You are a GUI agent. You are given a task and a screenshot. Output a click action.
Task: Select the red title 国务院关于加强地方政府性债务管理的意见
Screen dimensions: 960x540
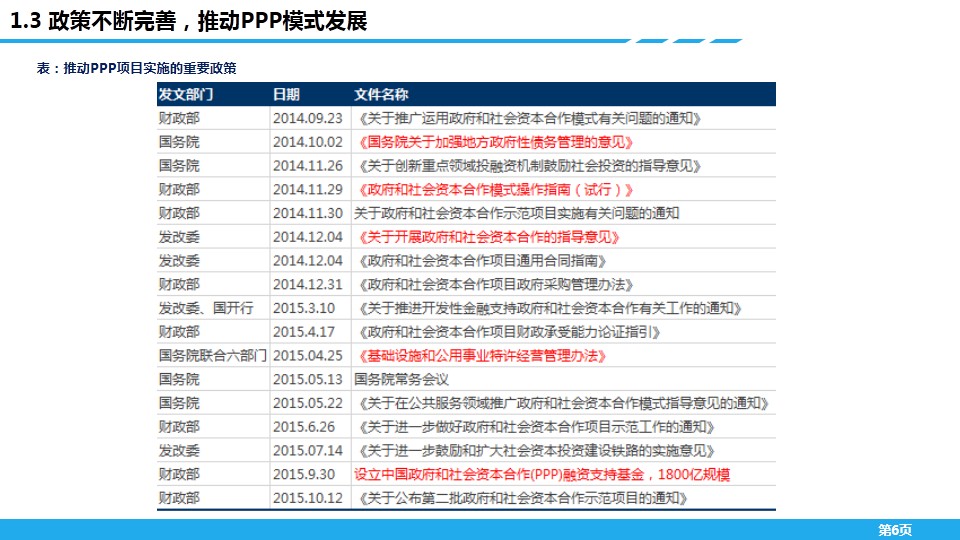coord(496,142)
